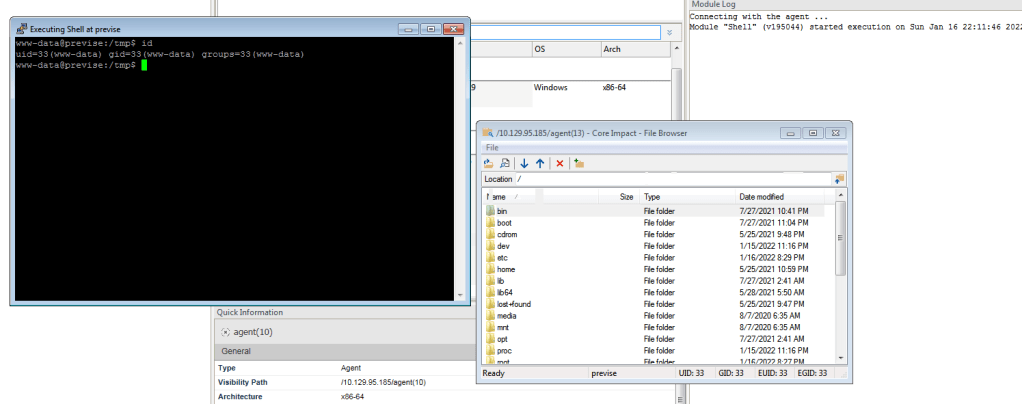Select the lost+found folder
Image resolution: width=1022 pixels, height=404 pixels.
click(511, 304)
